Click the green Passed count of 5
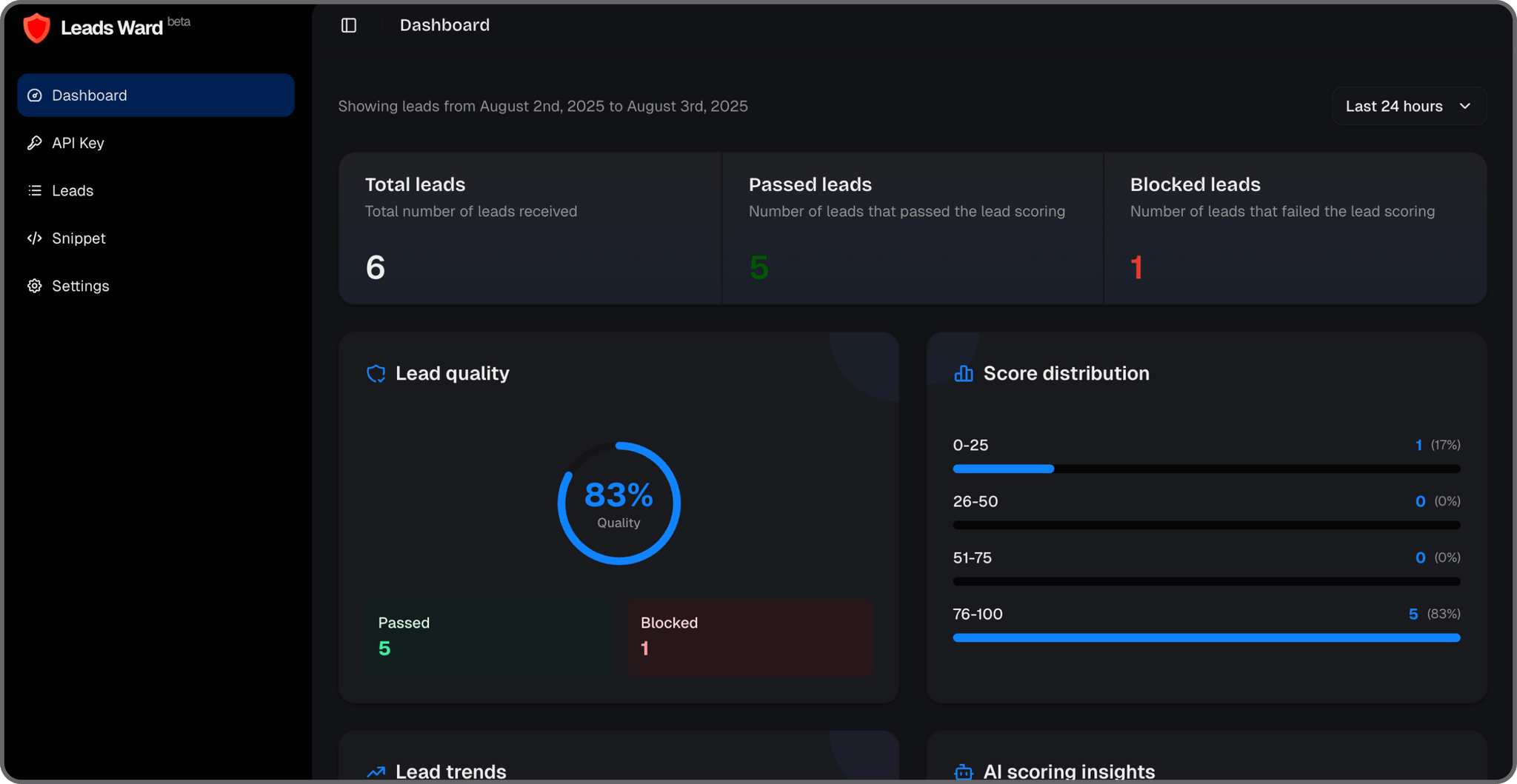Image resolution: width=1517 pixels, height=784 pixels. [384, 648]
